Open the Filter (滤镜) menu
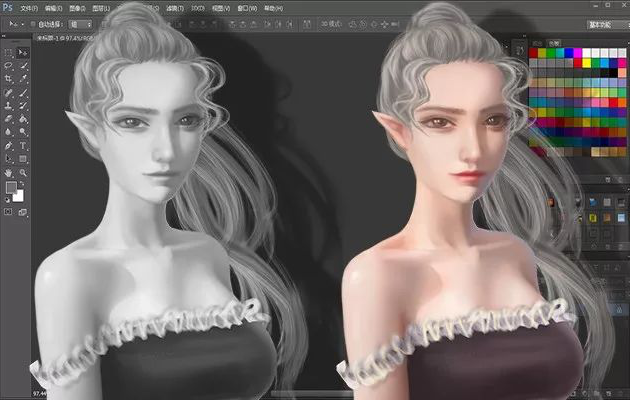This screenshot has height=400, width=630. point(175,8)
